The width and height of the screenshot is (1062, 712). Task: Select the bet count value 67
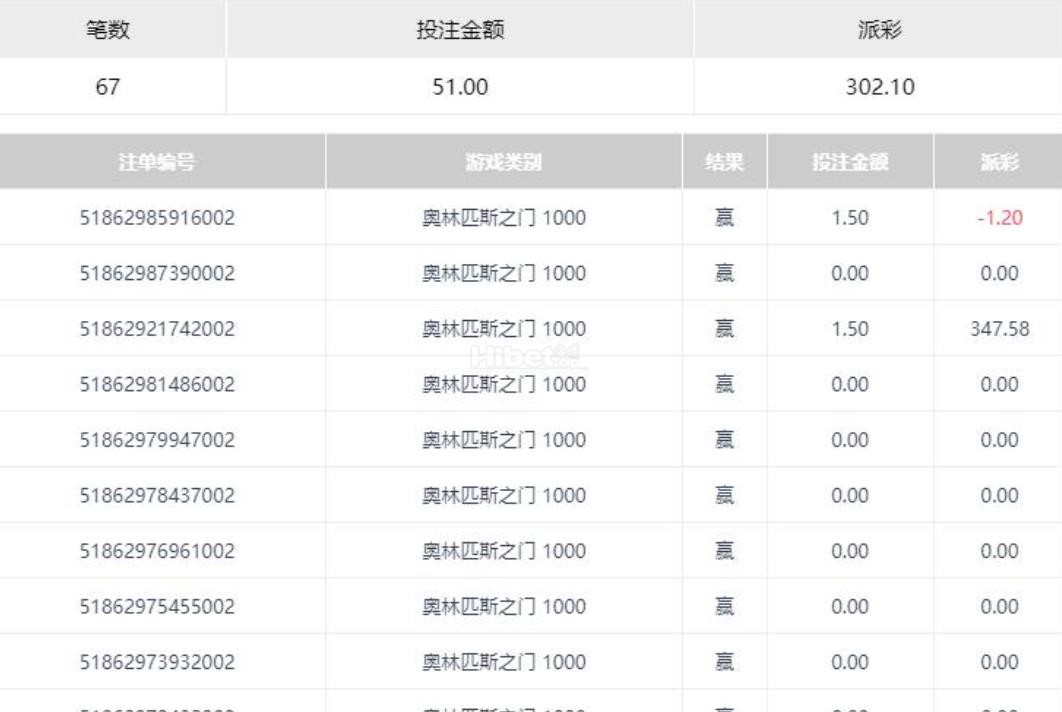108,87
